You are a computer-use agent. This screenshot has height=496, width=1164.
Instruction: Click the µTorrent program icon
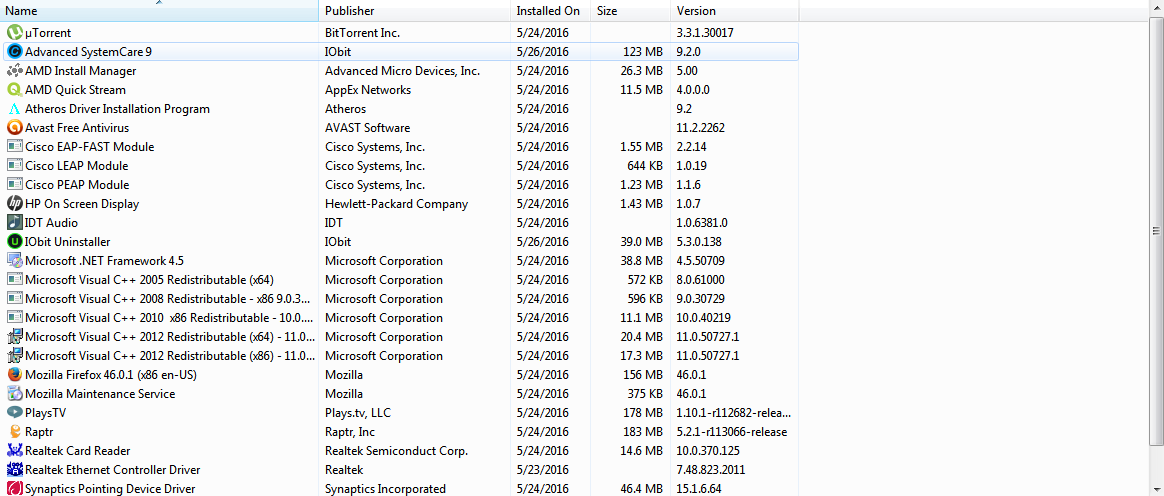click(x=15, y=33)
